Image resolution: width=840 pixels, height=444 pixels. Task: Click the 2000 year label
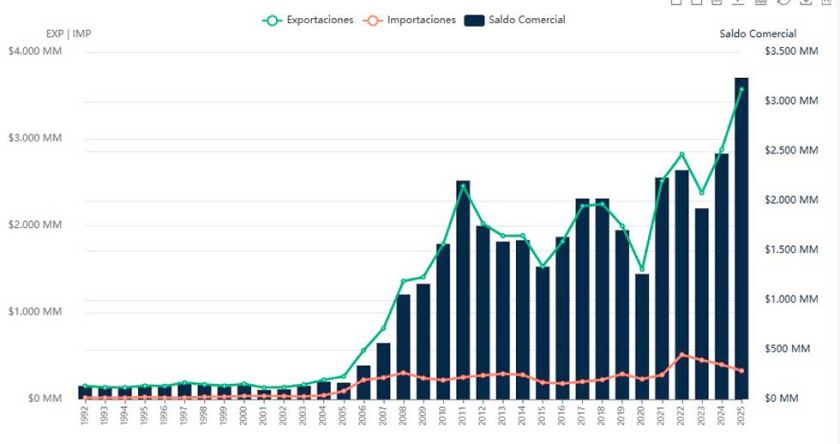tap(244, 415)
